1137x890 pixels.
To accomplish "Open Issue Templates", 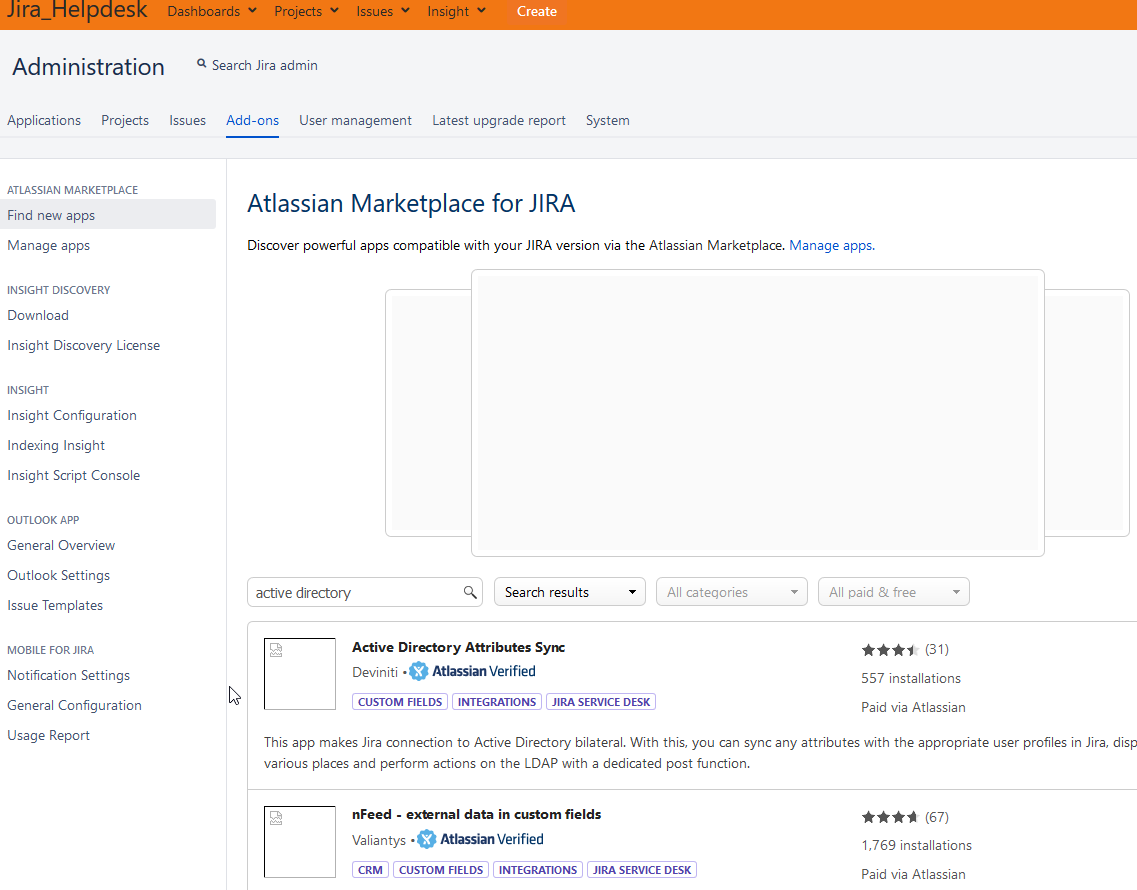I will click(x=55, y=605).
